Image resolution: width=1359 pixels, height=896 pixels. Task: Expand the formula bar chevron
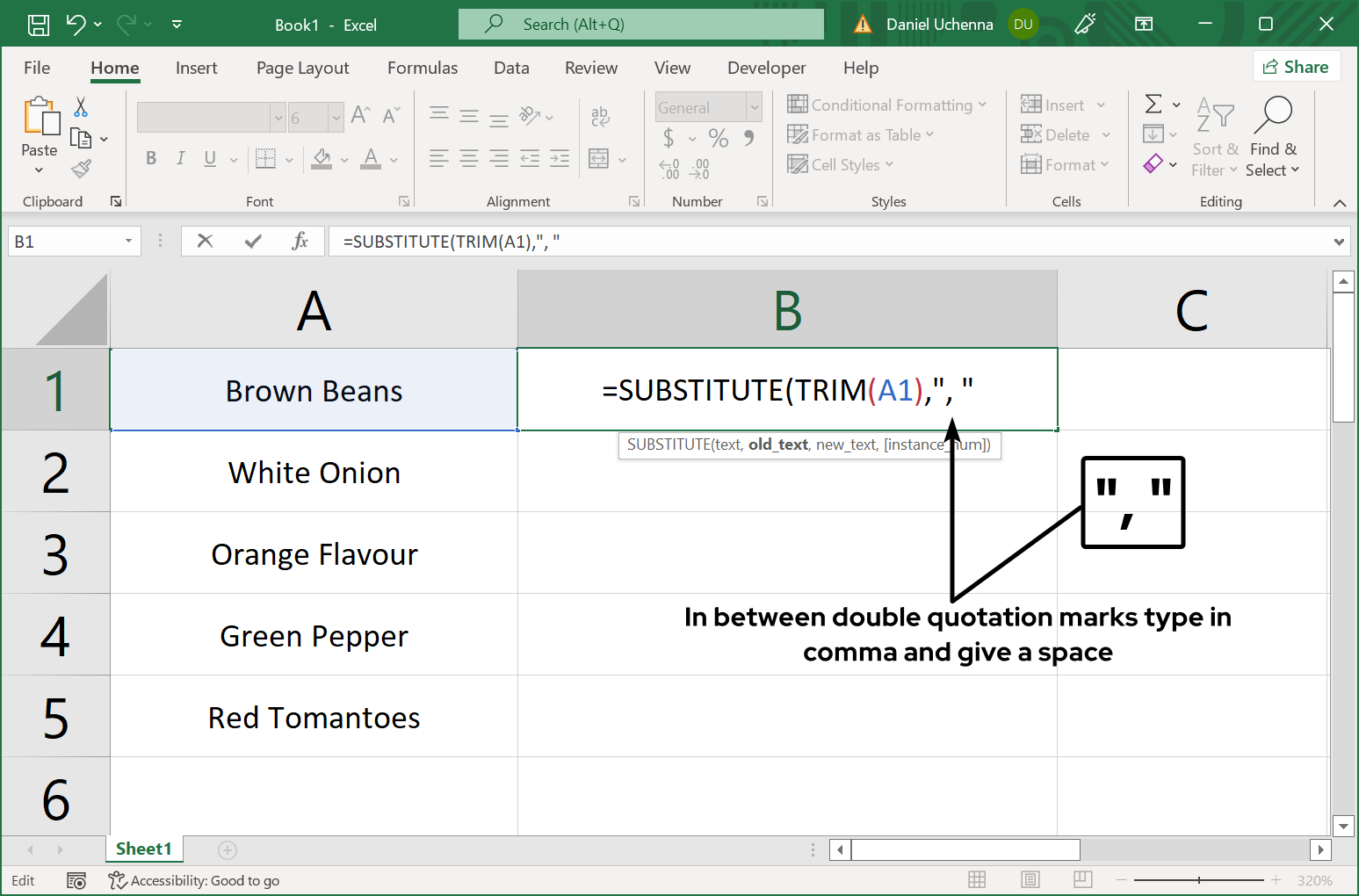[x=1339, y=242]
